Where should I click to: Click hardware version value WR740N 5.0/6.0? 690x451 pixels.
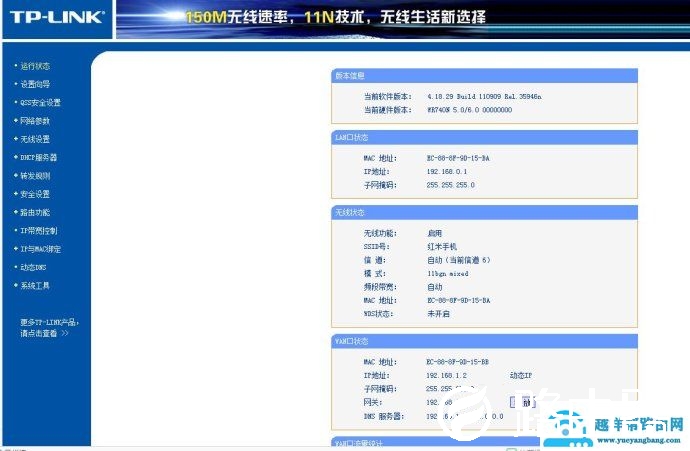click(469, 110)
